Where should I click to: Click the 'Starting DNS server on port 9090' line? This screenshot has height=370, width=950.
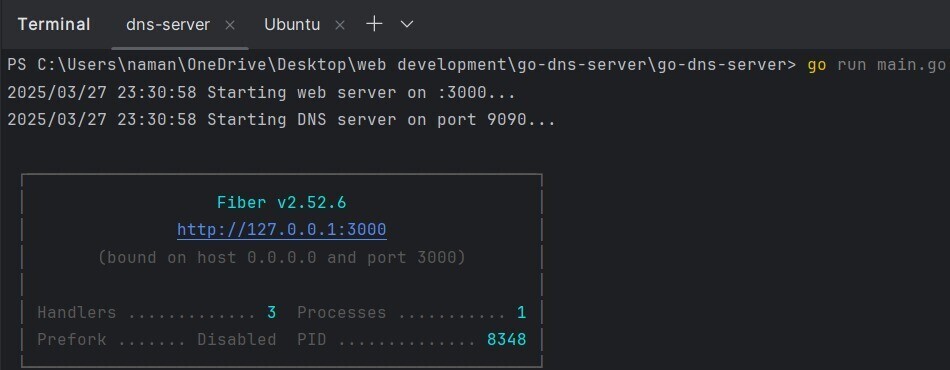381,120
